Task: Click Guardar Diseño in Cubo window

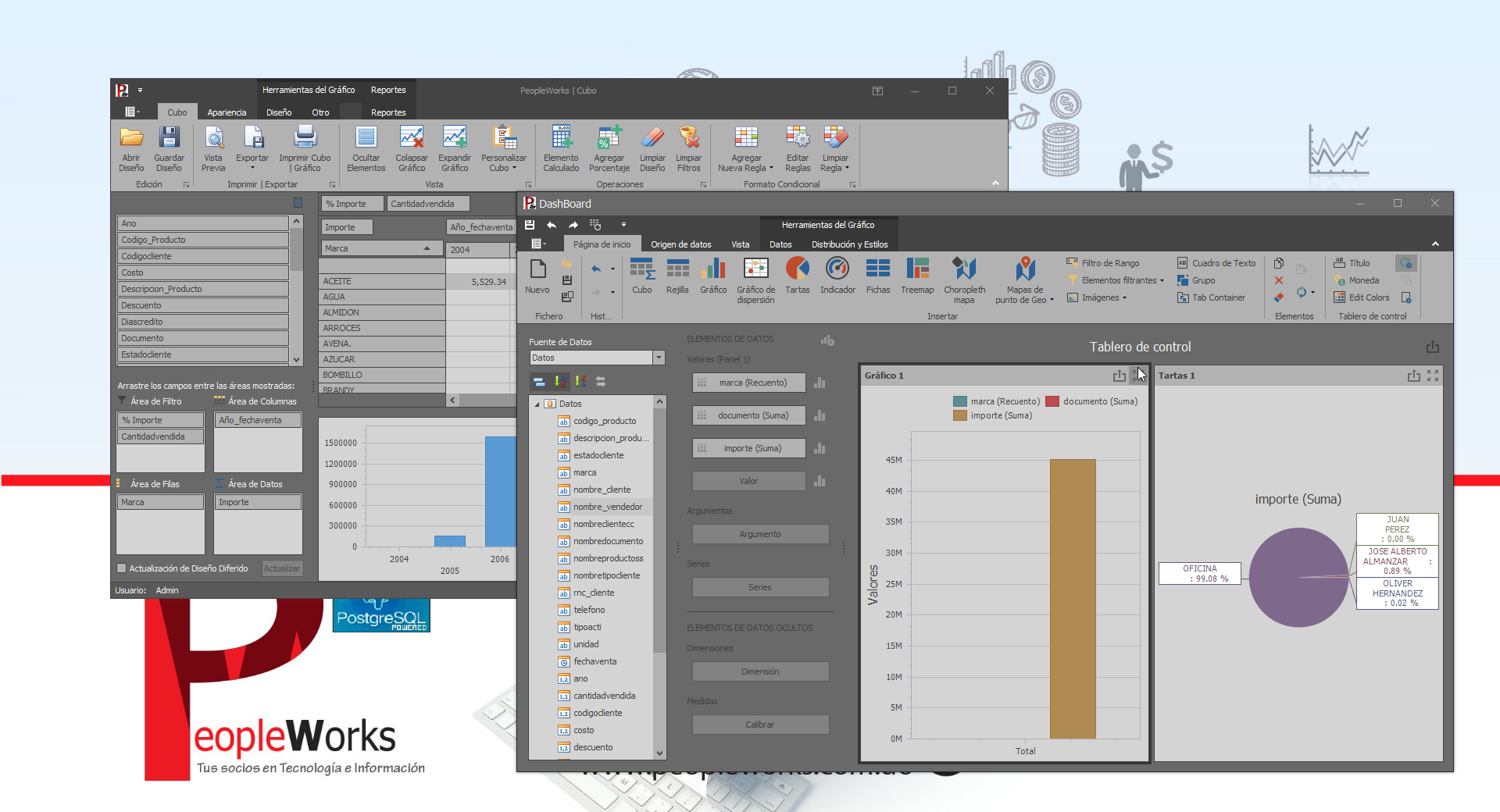Action: coord(169,149)
